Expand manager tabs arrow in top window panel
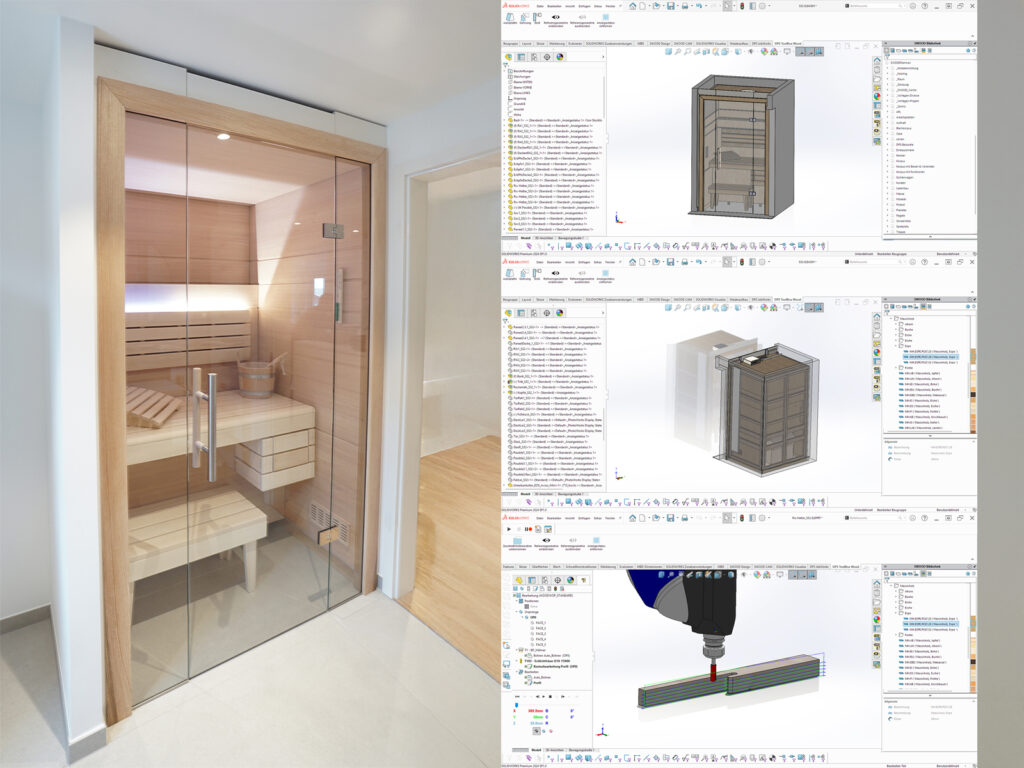 pyautogui.click(x=603, y=57)
